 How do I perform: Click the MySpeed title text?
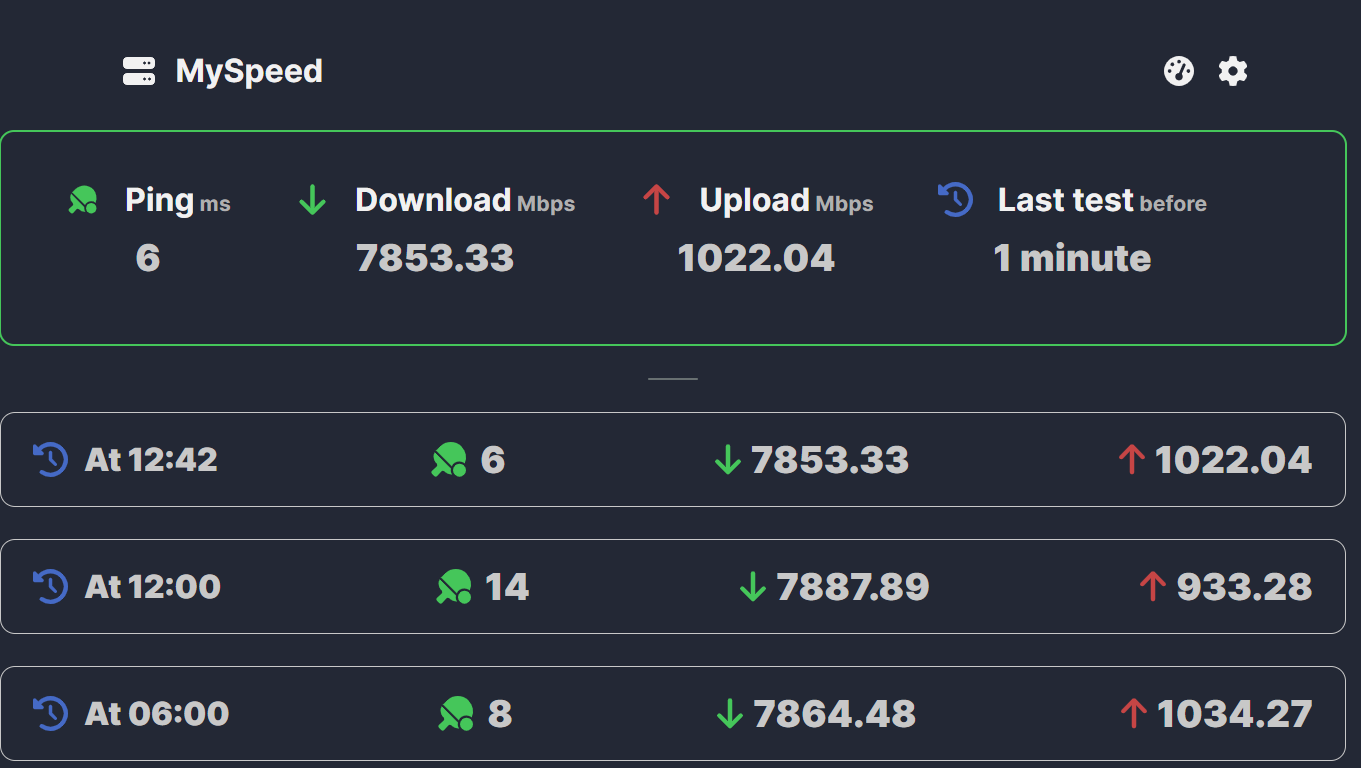[x=249, y=71]
